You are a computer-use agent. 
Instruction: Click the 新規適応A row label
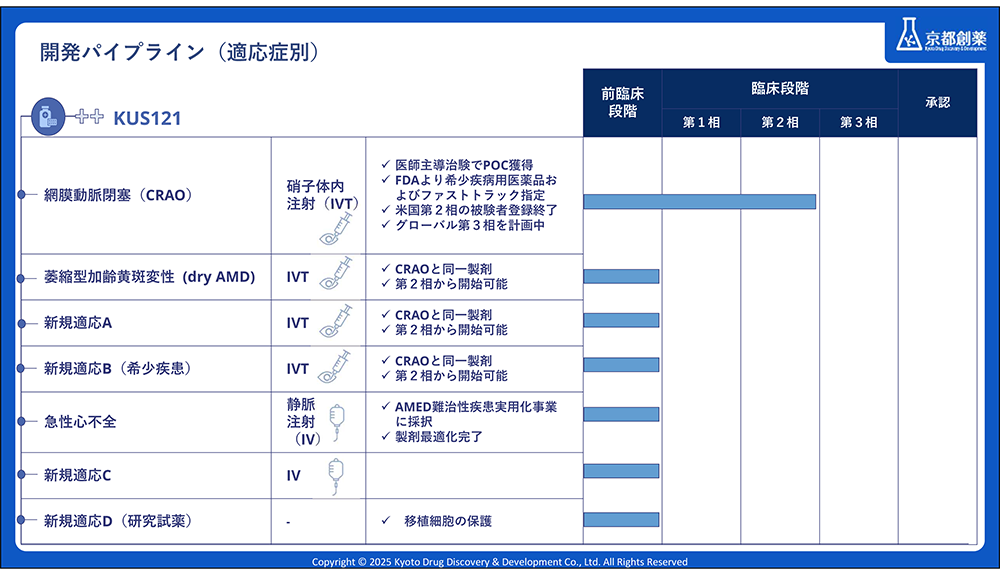pyautogui.click(x=78, y=323)
